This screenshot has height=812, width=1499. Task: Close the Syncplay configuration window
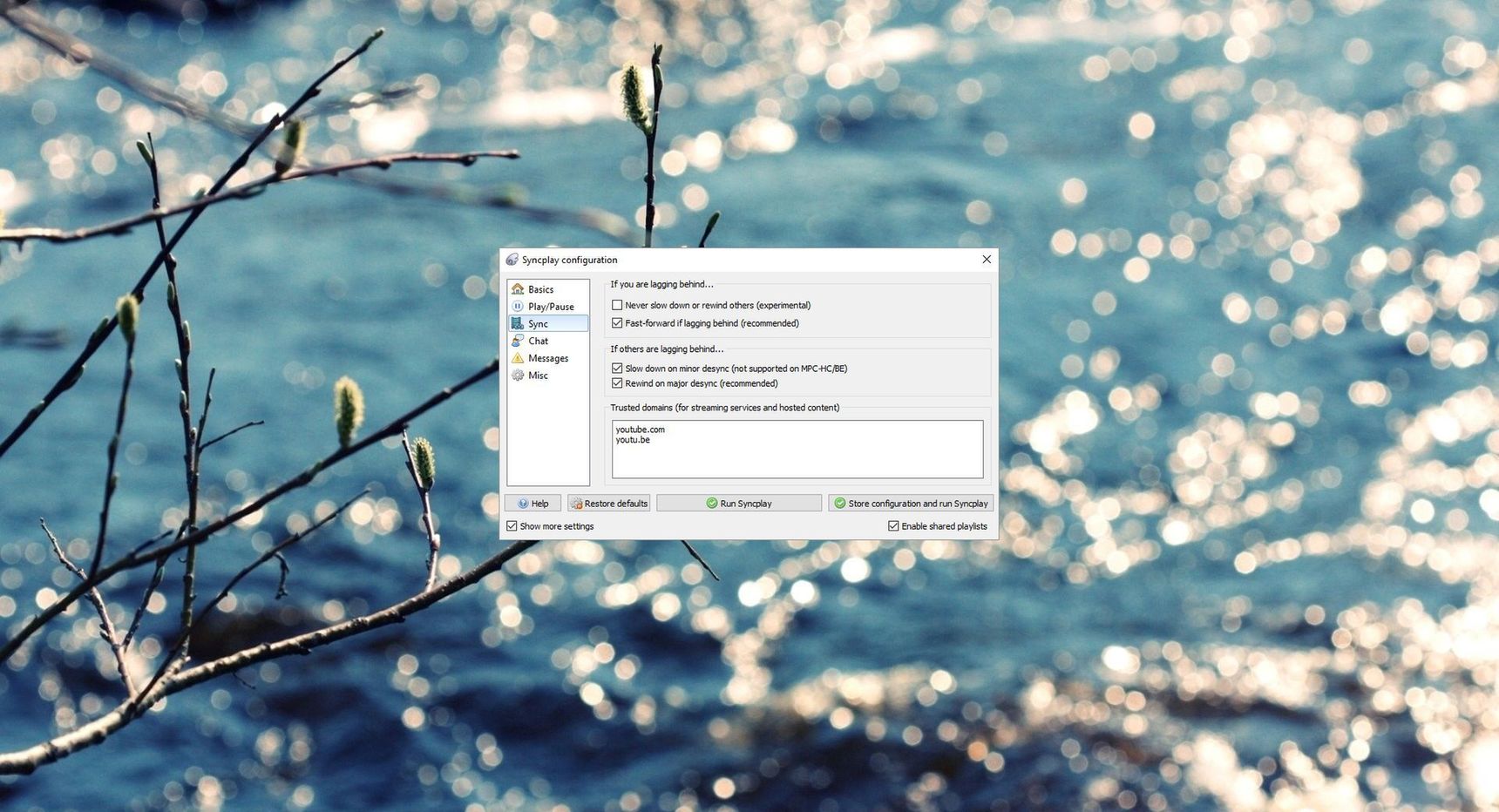pyautogui.click(x=987, y=260)
